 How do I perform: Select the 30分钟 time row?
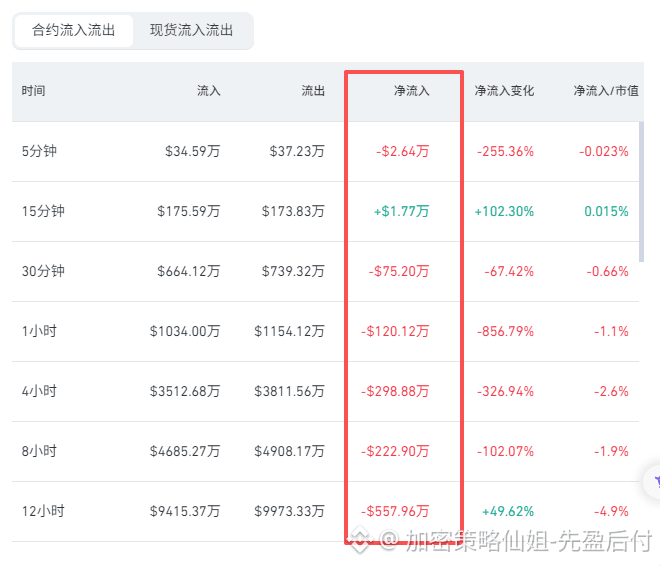[x=325, y=271]
